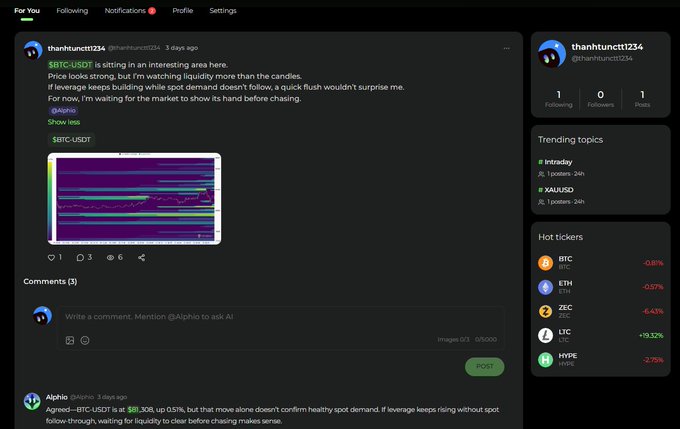This screenshot has width=680, height=429.
Task: Focus the Write a comment field
Action: 281,317
